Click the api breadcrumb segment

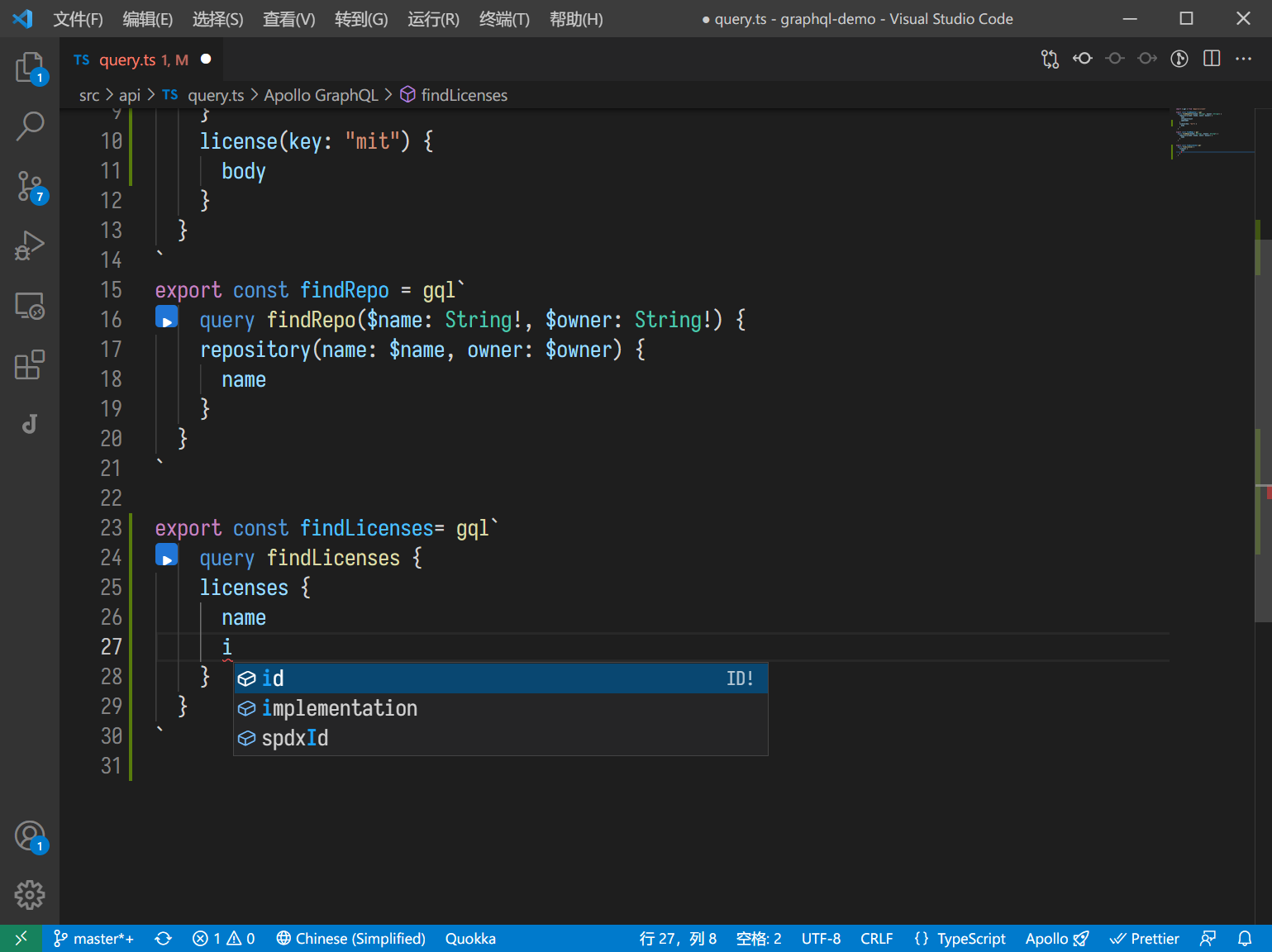(130, 95)
